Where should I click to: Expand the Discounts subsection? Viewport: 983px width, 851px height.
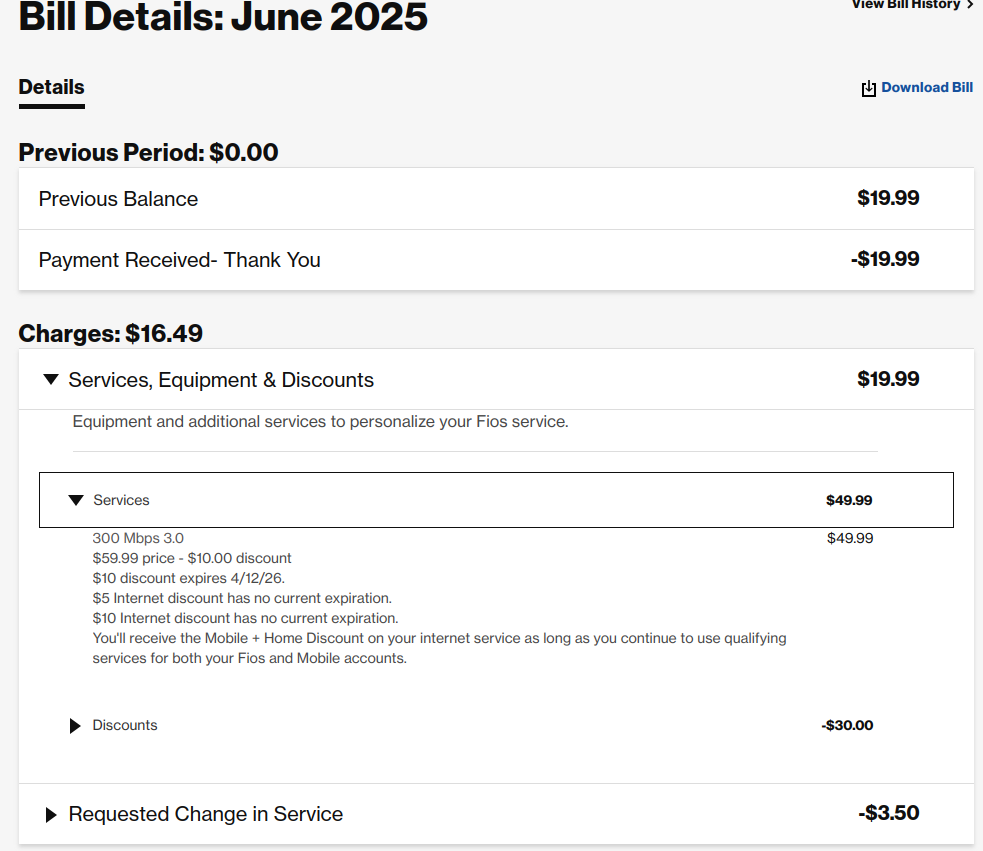click(75, 726)
